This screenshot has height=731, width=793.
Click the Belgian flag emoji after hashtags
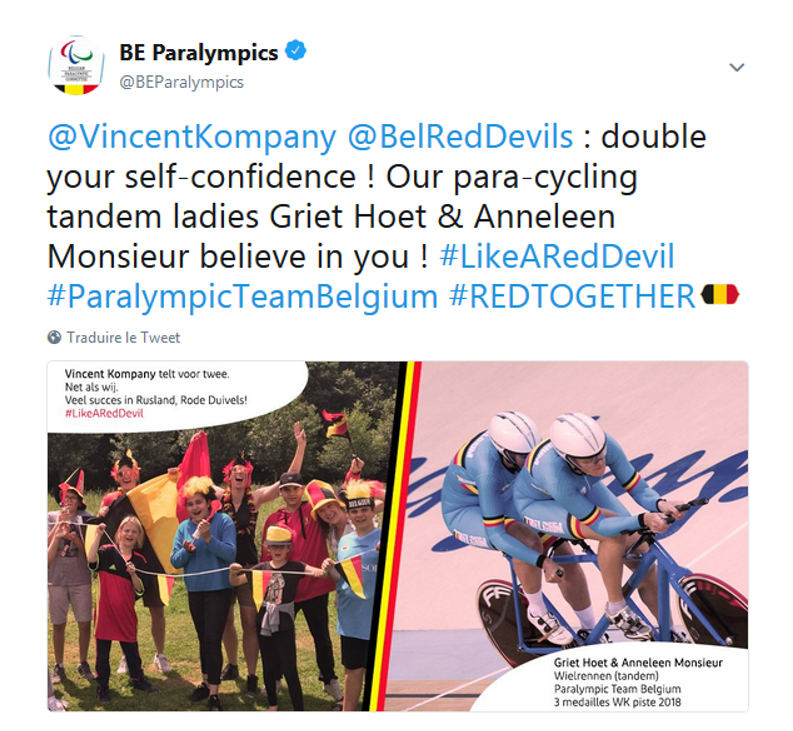[720, 294]
